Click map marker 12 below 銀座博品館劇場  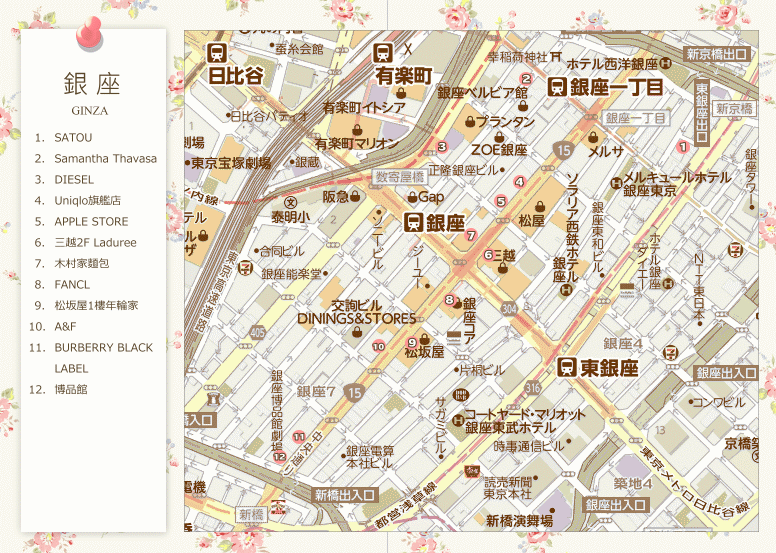(x=280, y=456)
